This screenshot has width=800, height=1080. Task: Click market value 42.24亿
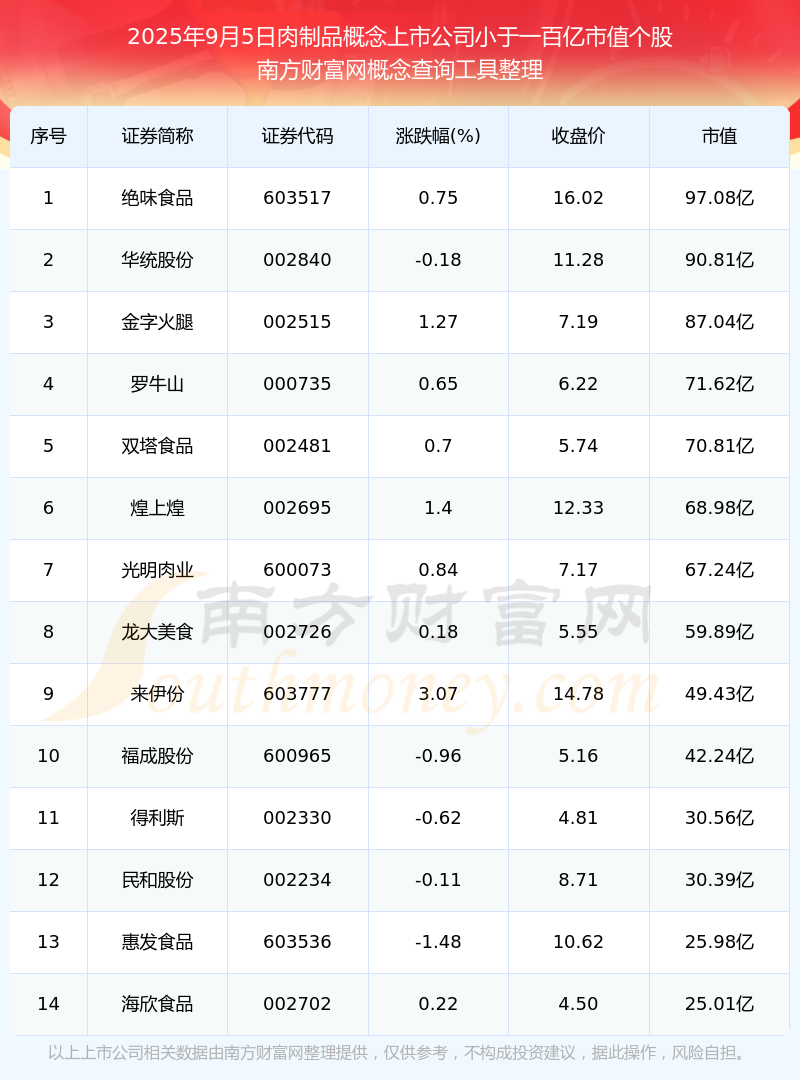(719, 756)
